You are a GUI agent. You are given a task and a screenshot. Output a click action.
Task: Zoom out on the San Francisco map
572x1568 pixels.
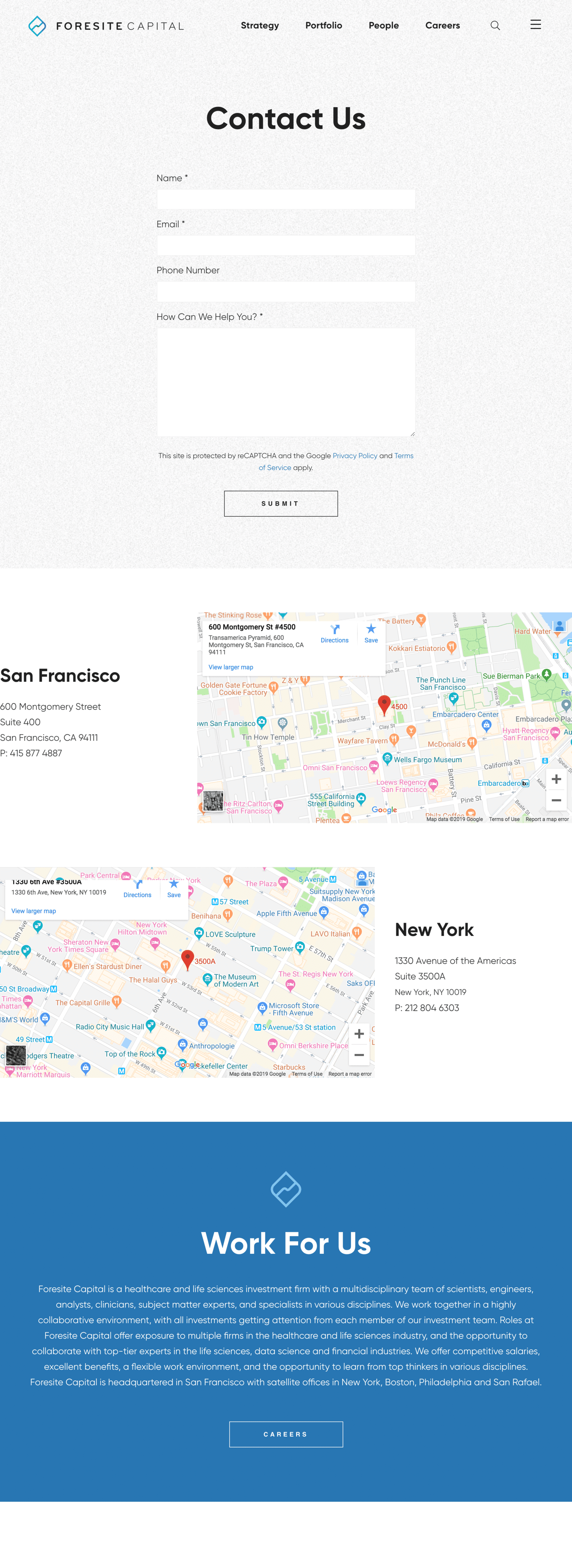[556, 800]
